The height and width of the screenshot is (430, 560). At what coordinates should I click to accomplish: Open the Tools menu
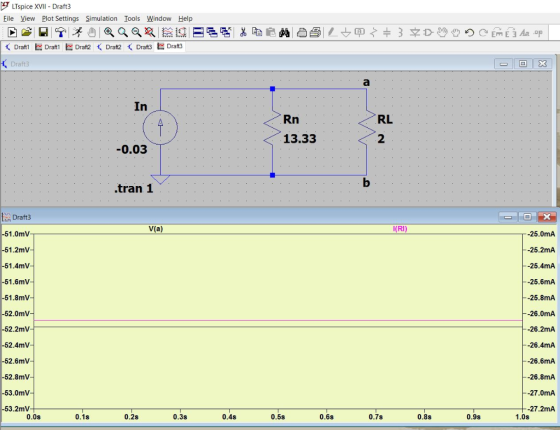[x=132, y=18]
